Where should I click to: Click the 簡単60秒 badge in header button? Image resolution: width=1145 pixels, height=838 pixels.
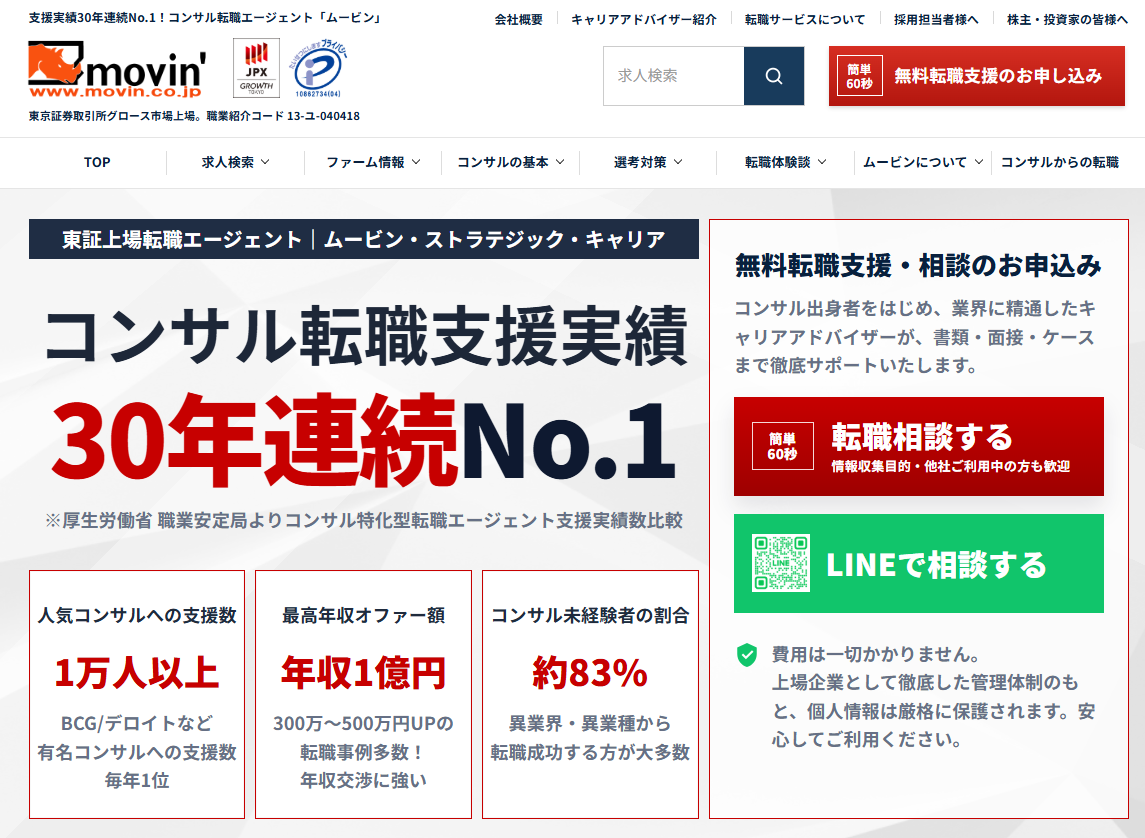859,76
